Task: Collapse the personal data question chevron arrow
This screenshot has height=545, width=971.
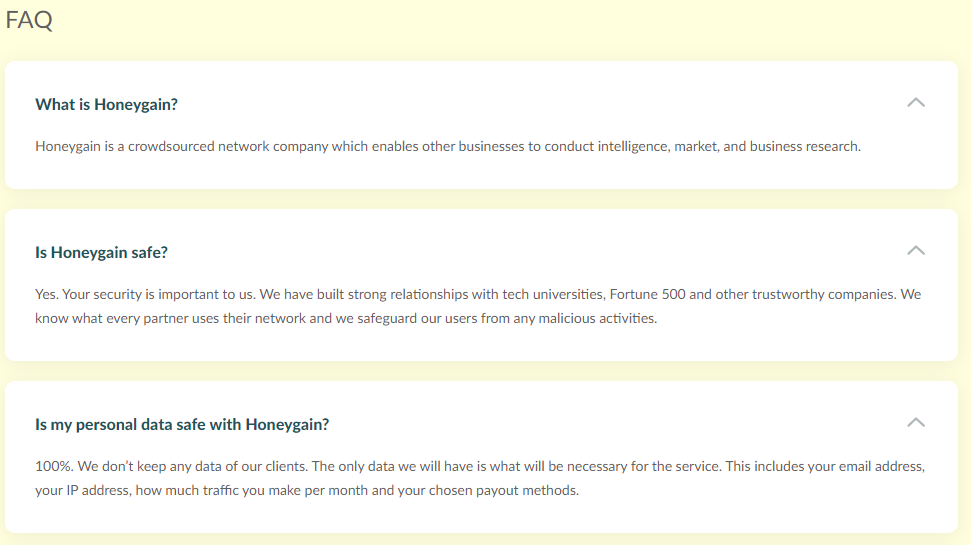Action: pyautogui.click(x=915, y=423)
